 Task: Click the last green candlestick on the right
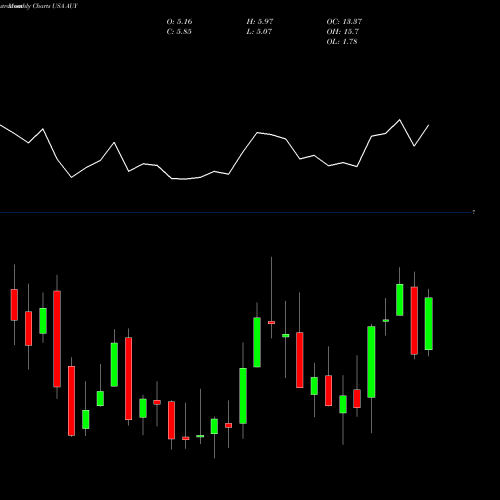(x=429, y=323)
